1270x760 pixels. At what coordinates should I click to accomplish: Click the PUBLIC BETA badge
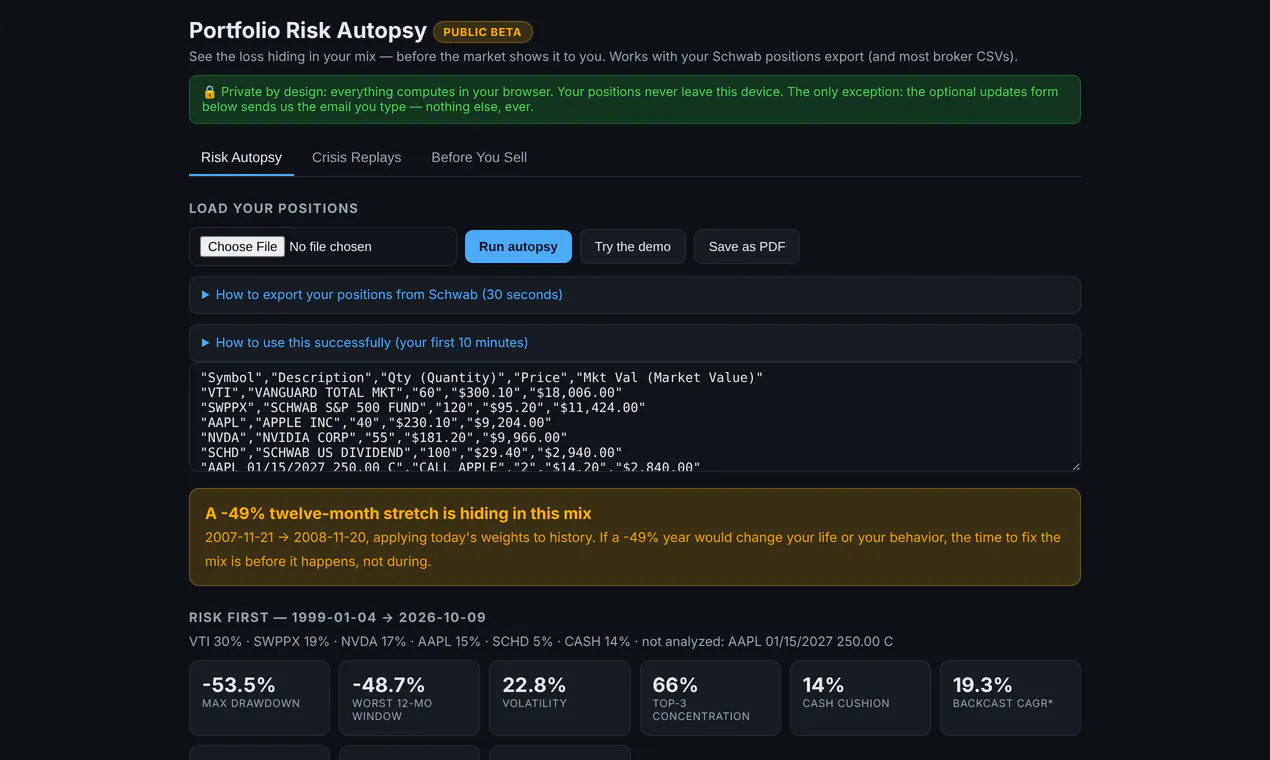coord(482,32)
